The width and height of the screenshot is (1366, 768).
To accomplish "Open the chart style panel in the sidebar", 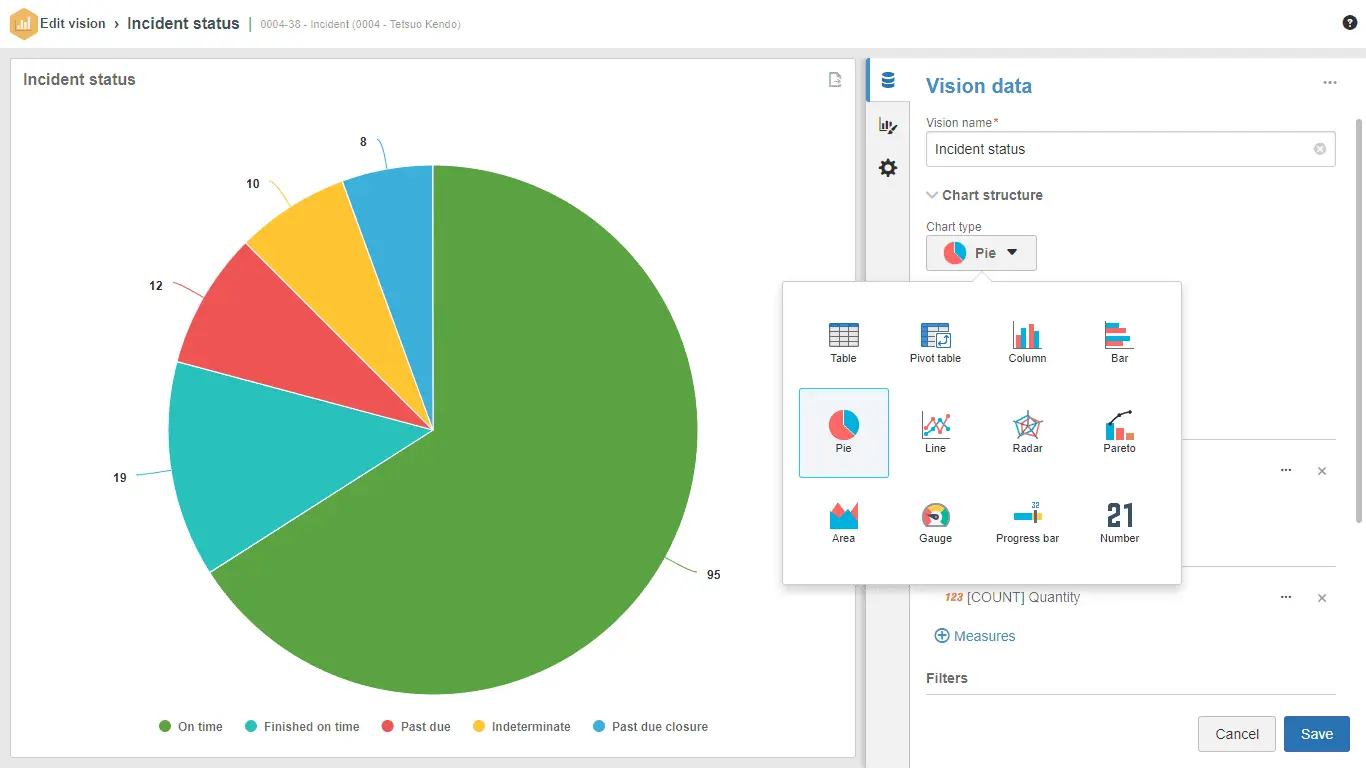I will [887, 125].
